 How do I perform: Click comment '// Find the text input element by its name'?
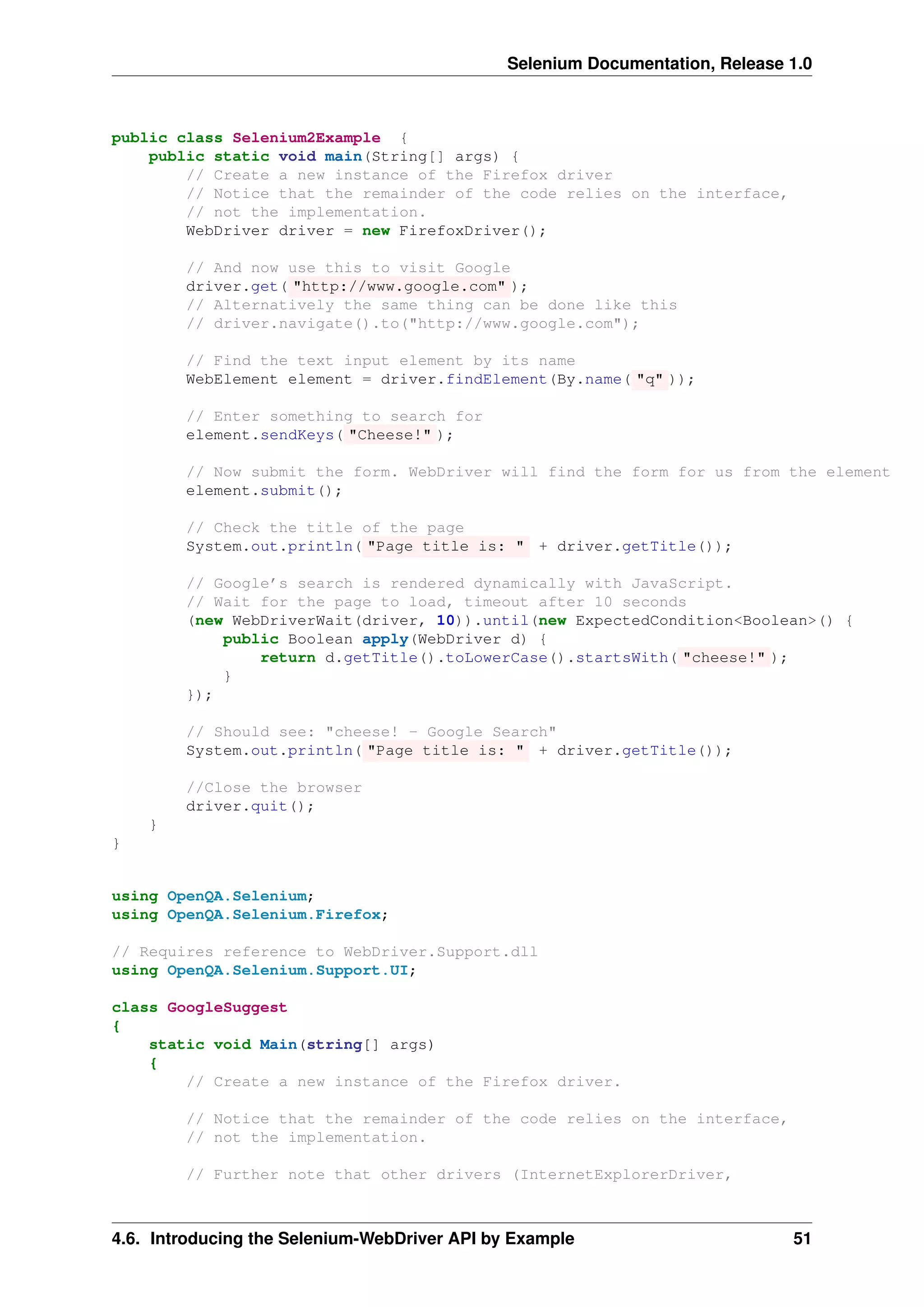coord(381,360)
